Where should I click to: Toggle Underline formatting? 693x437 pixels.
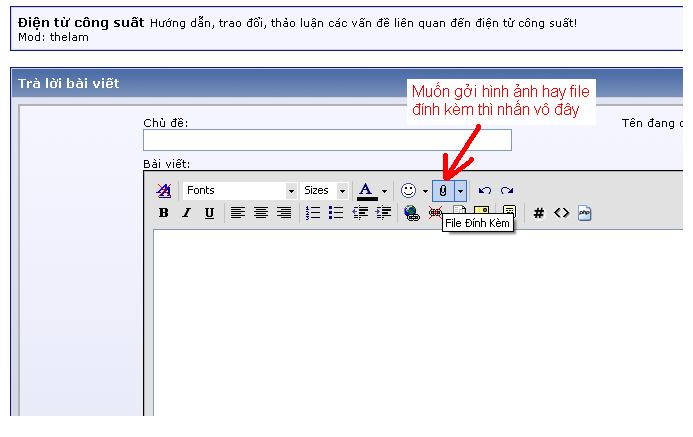pyautogui.click(x=209, y=213)
